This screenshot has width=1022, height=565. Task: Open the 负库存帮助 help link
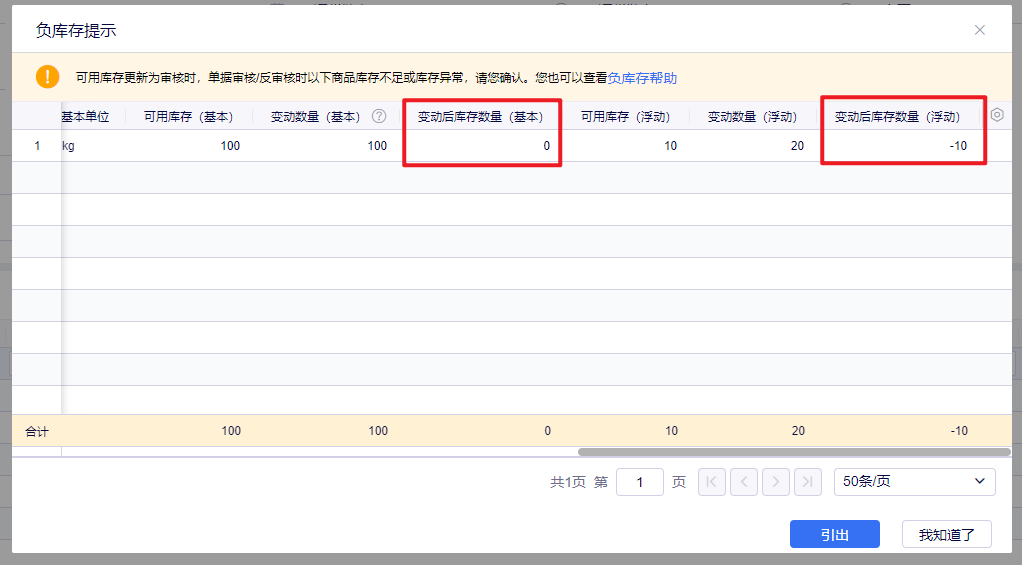coord(642,78)
